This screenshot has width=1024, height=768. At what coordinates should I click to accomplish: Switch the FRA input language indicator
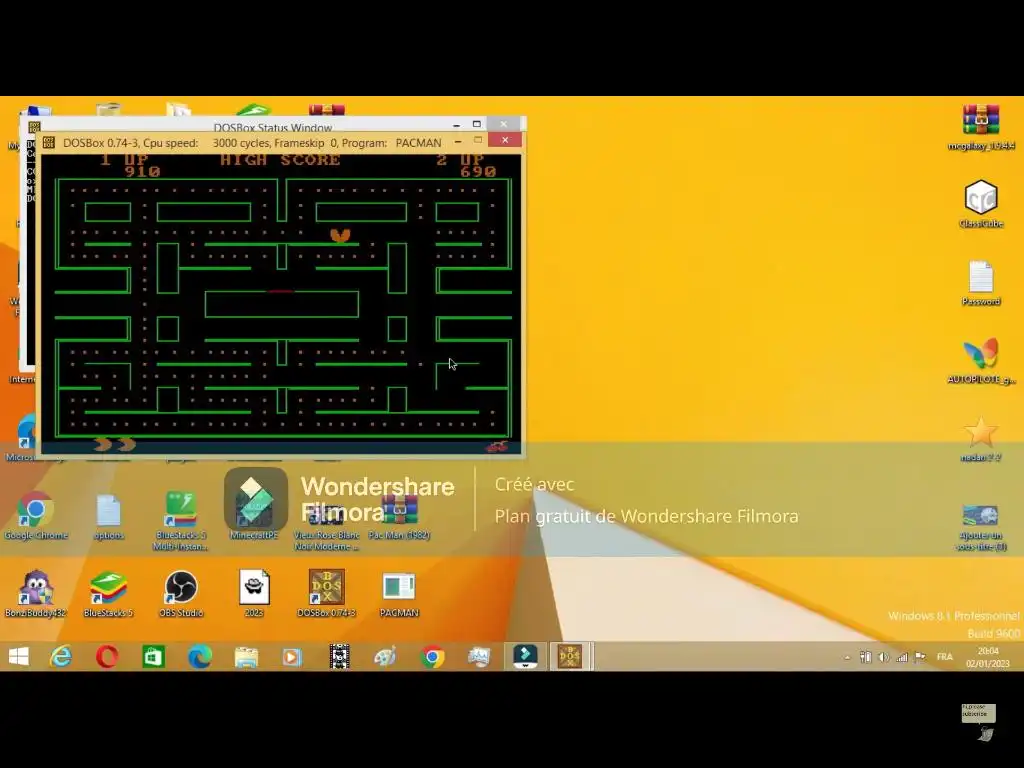pyautogui.click(x=944, y=657)
